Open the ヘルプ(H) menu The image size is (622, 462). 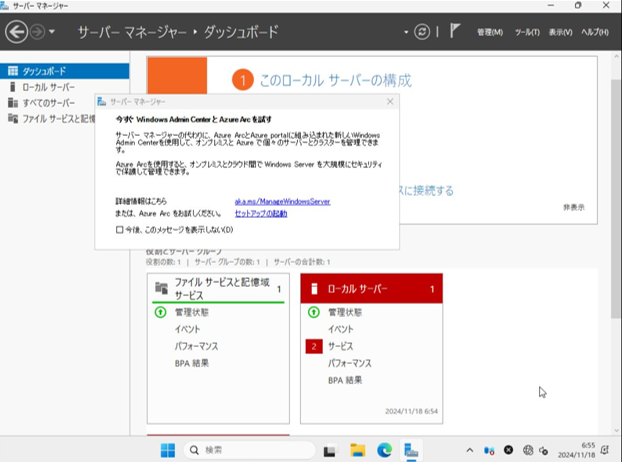pyautogui.click(x=595, y=32)
